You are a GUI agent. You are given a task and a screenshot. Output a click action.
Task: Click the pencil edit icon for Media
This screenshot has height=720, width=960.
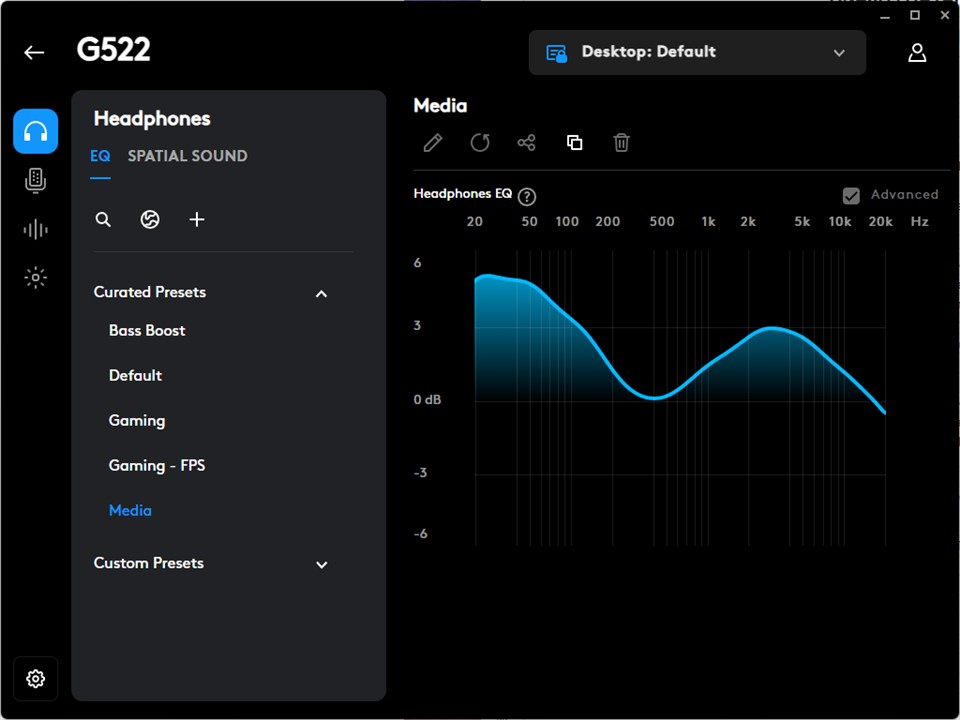tap(432, 143)
